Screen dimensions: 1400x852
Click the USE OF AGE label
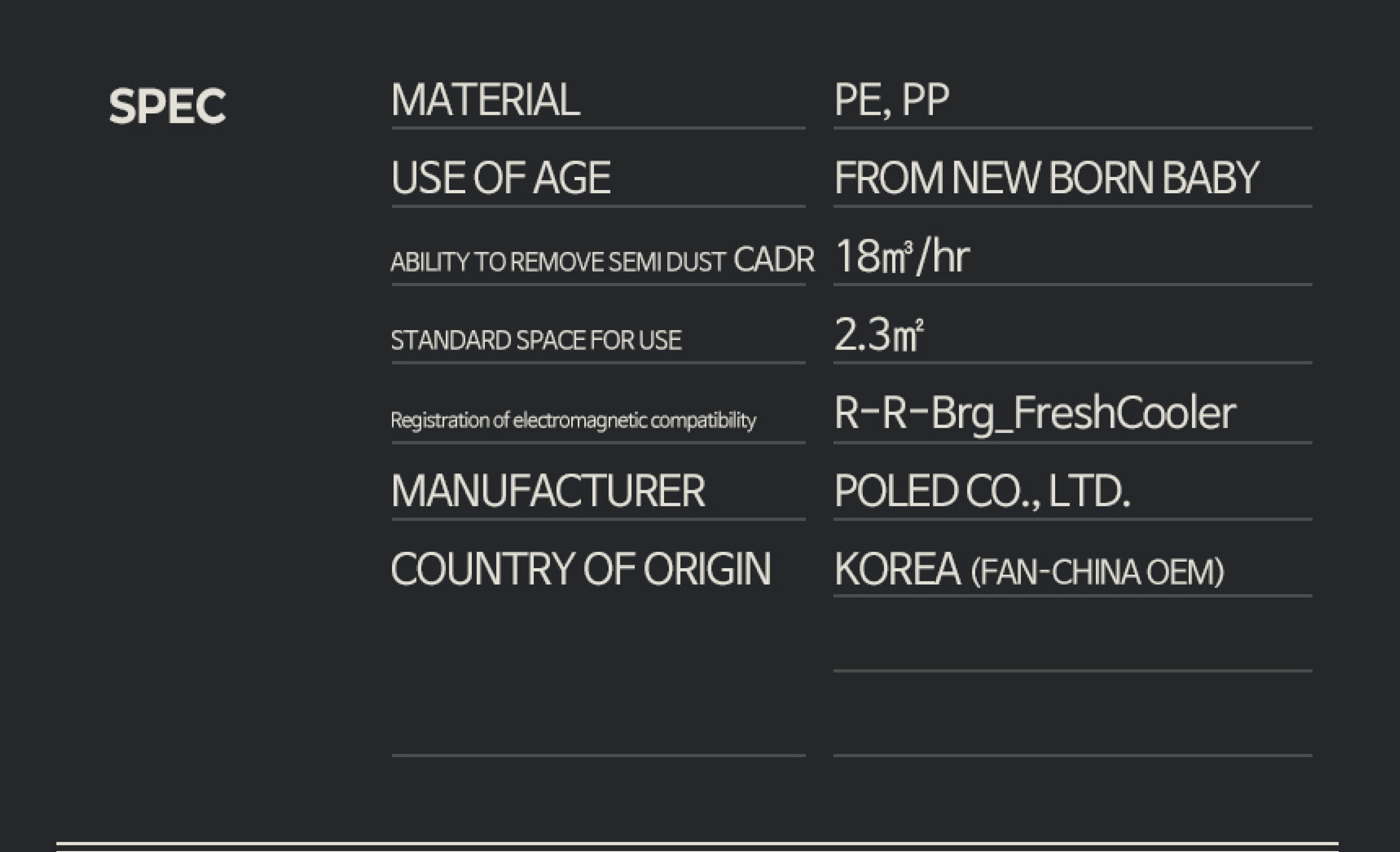pos(501,178)
